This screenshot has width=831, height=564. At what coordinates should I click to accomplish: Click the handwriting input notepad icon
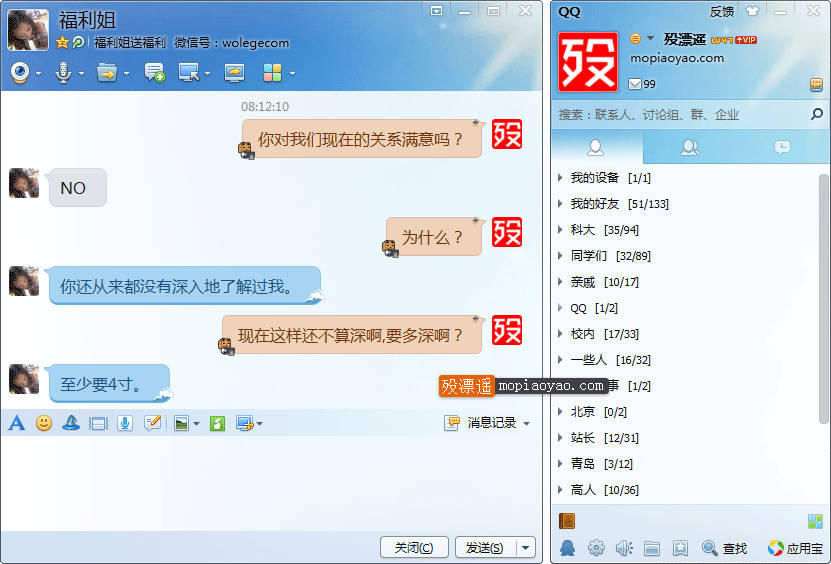coord(153,423)
